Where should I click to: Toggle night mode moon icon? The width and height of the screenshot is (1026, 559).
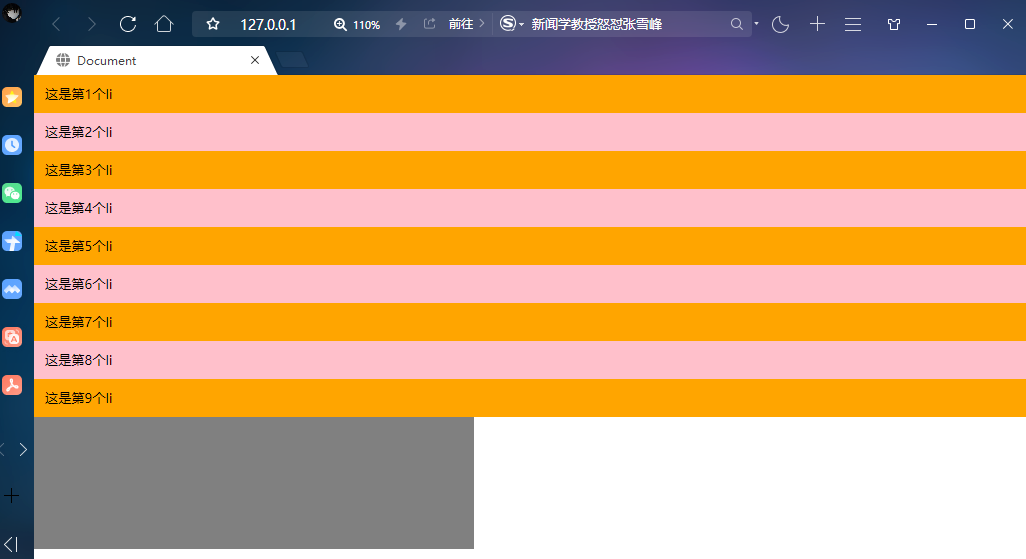pos(780,25)
